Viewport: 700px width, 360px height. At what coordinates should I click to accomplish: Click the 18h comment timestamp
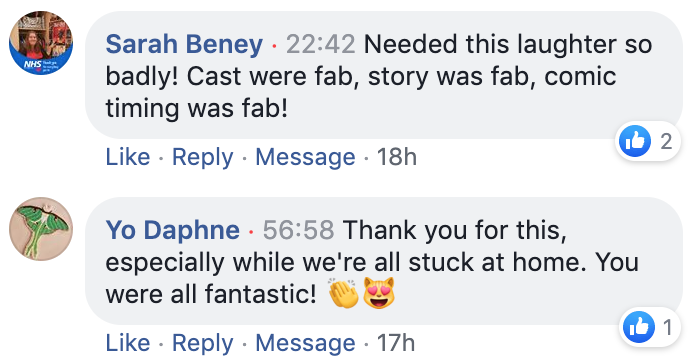[x=396, y=157]
